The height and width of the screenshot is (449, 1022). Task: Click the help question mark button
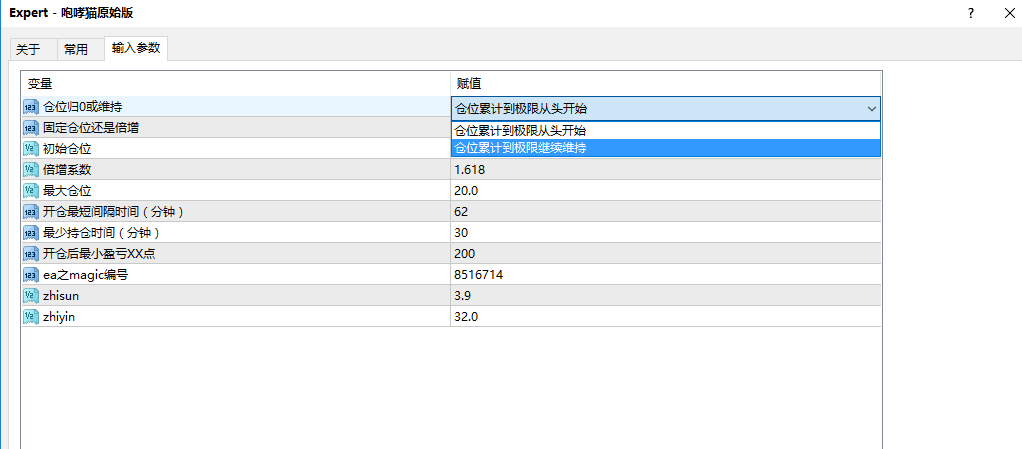[971, 13]
